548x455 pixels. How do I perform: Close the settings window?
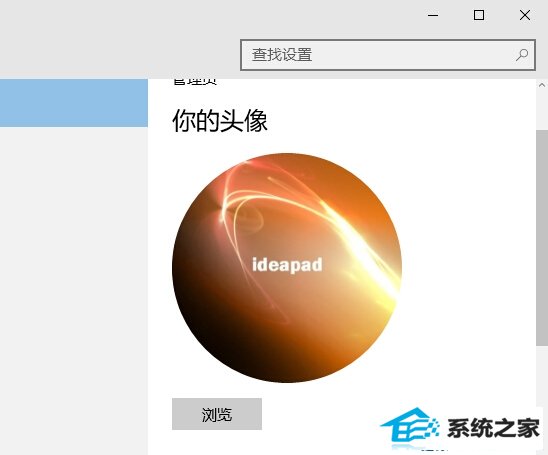(525, 15)
